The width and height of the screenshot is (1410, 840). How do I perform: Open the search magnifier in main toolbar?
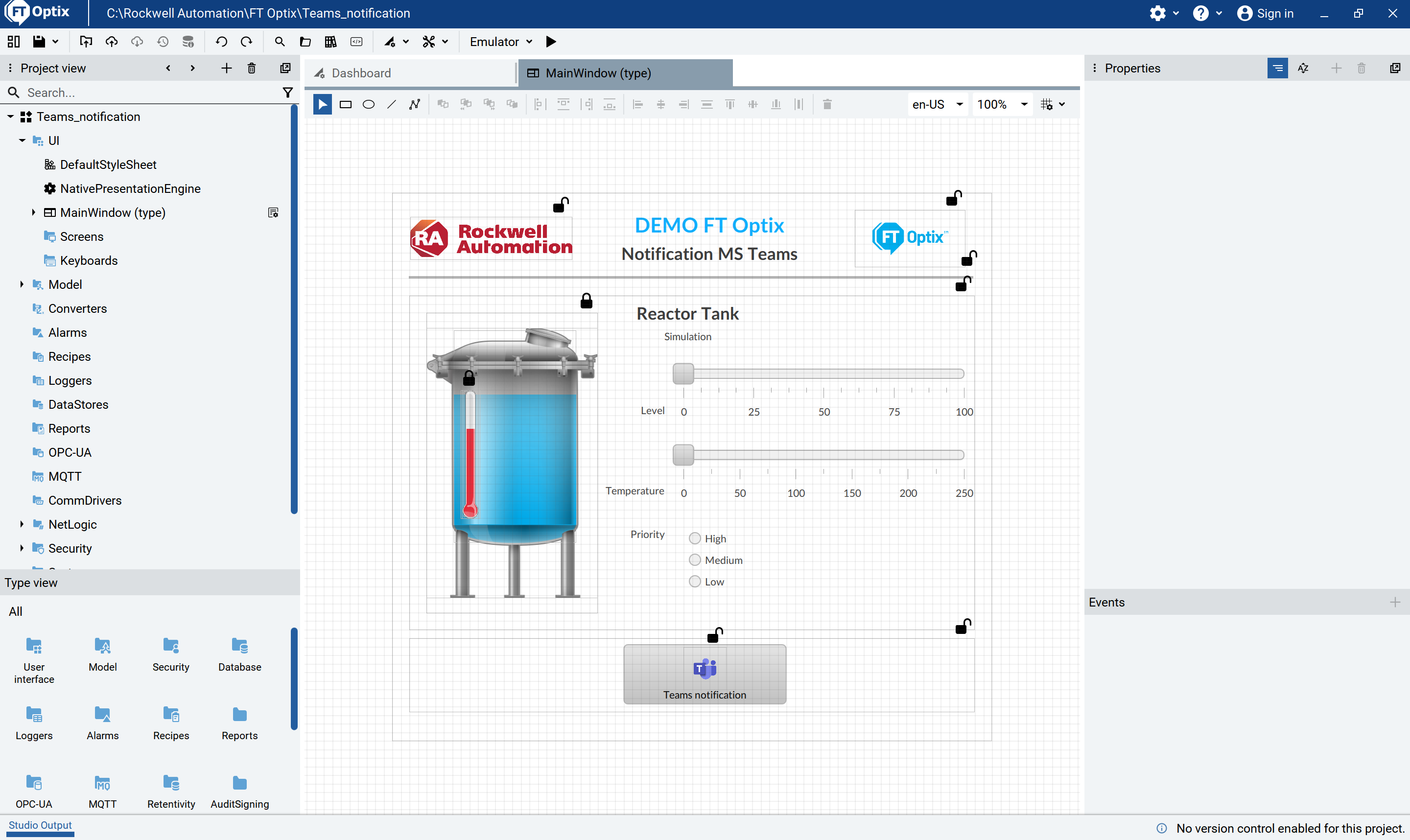click(x=280, y=42)
